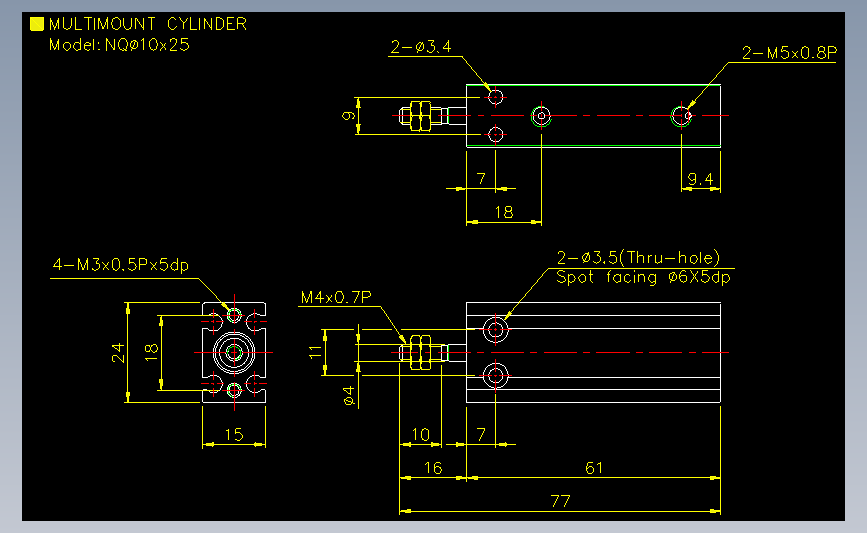Screen dimensions: 867x533
Task: Select the 15 width dimension value
Action: [234, 435]
